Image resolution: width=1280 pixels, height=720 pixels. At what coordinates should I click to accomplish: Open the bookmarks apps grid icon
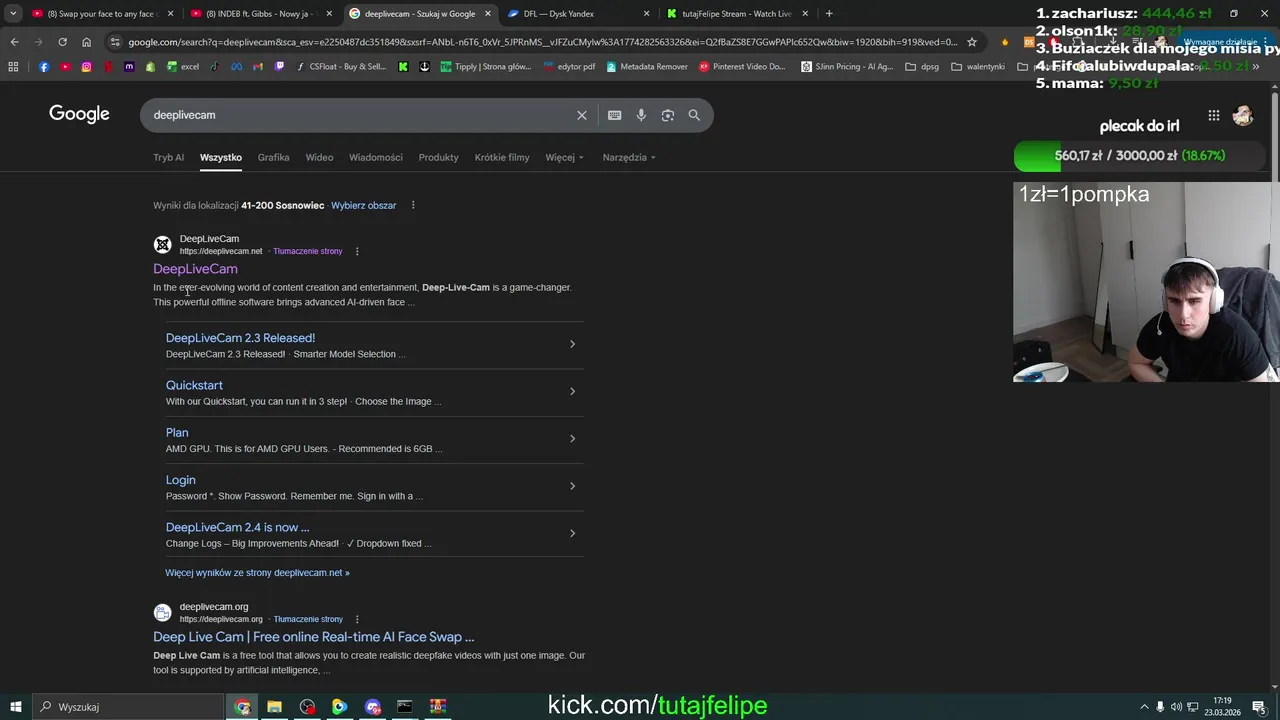[x=13, y=67]
